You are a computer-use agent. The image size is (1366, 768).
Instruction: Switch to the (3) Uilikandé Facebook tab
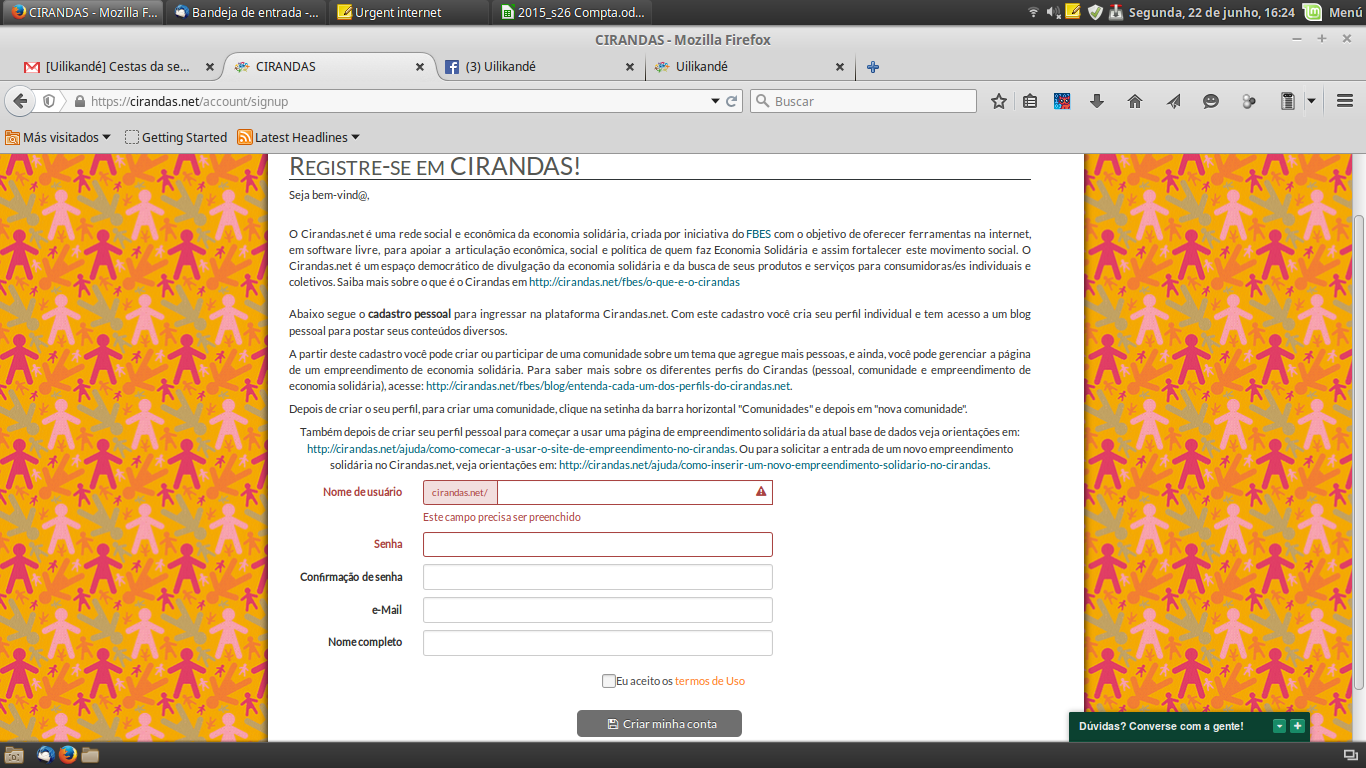(540, 67)
